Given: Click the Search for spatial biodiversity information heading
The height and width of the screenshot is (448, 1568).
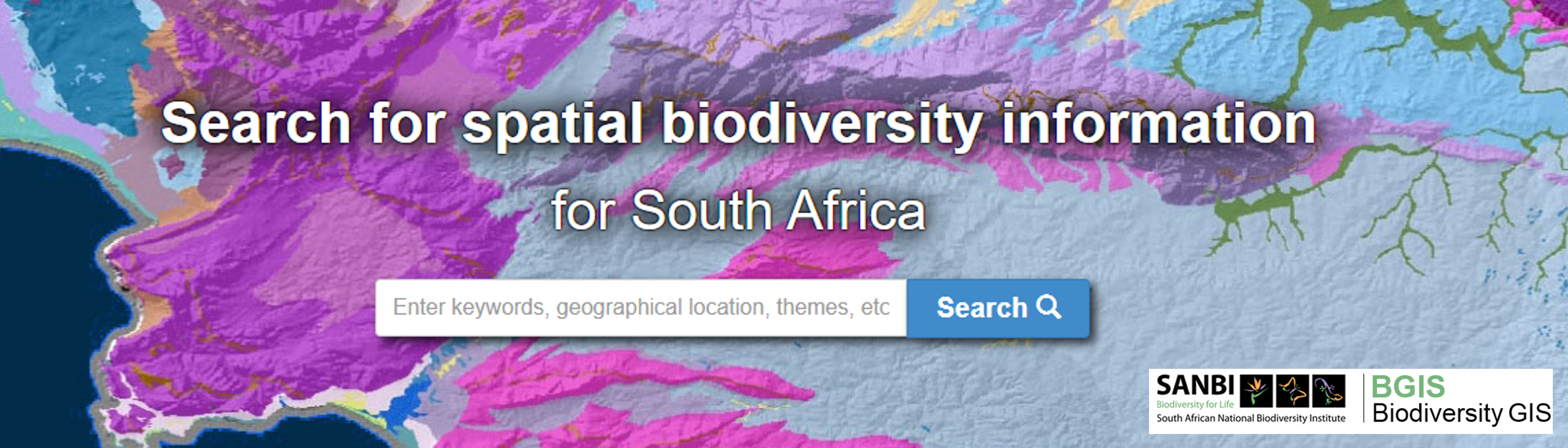Looking at the screenshot, I should pos(738,124).
